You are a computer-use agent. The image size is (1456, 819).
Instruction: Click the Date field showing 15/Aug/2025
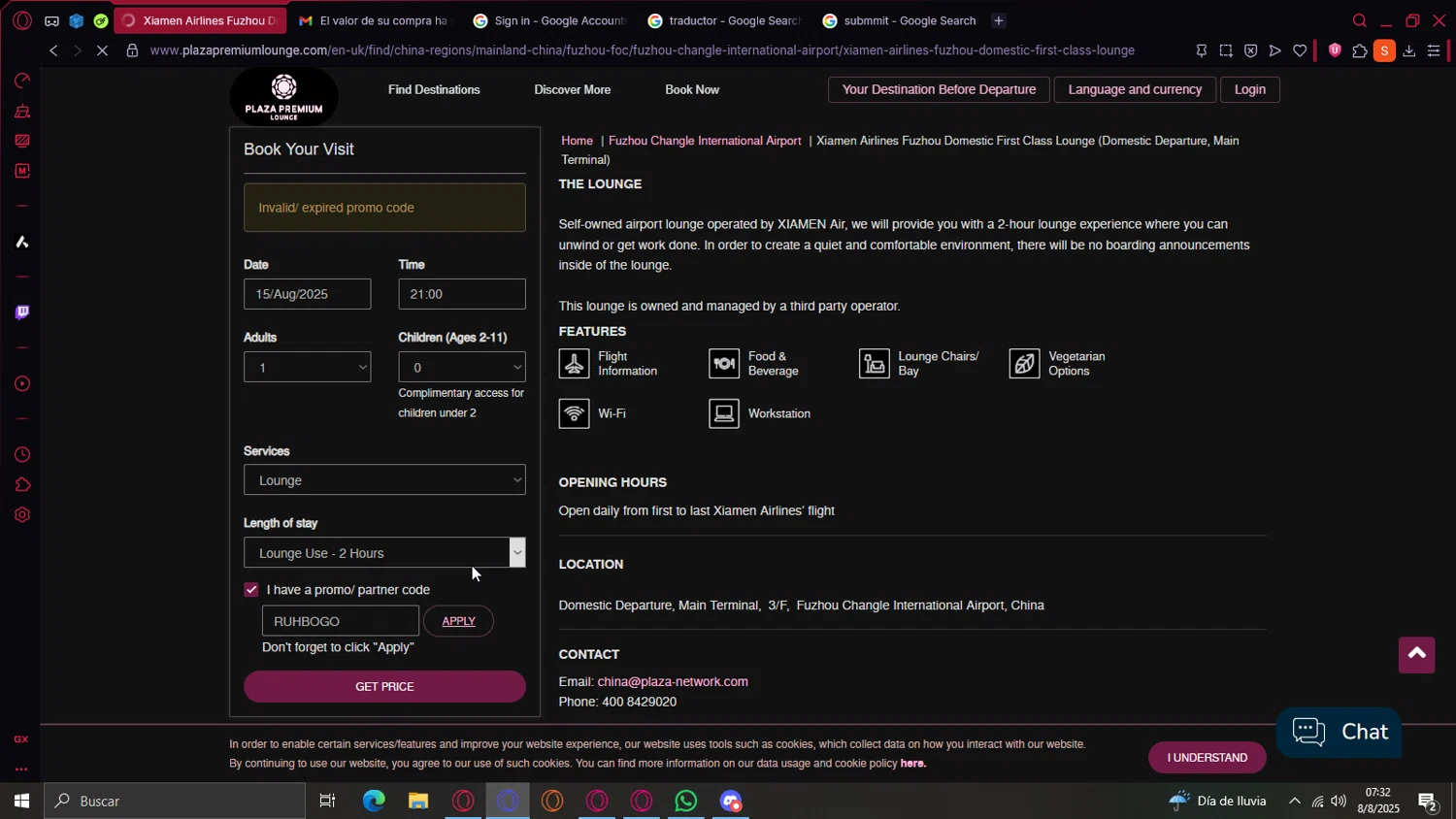307,294
